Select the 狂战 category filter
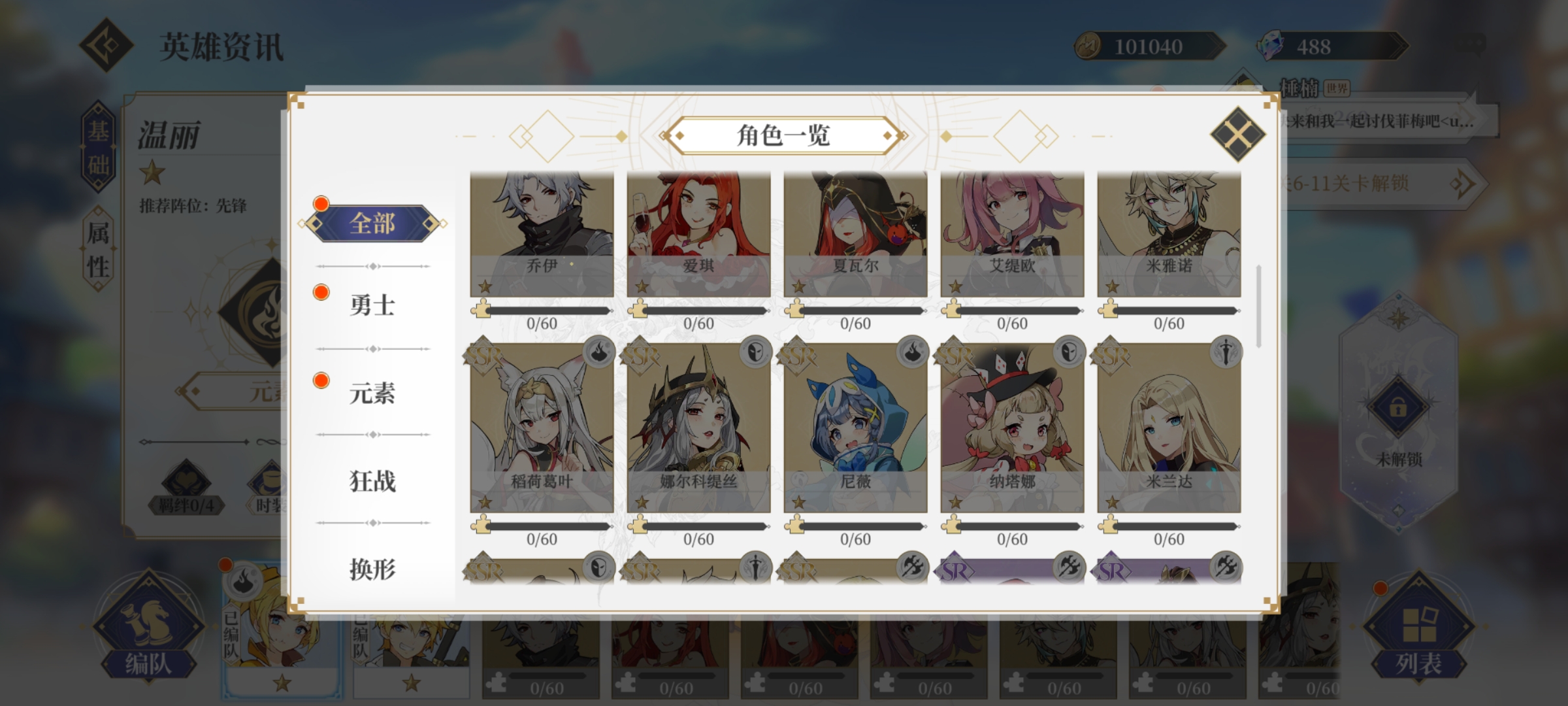1568x706 pixels. pos(372,481)
